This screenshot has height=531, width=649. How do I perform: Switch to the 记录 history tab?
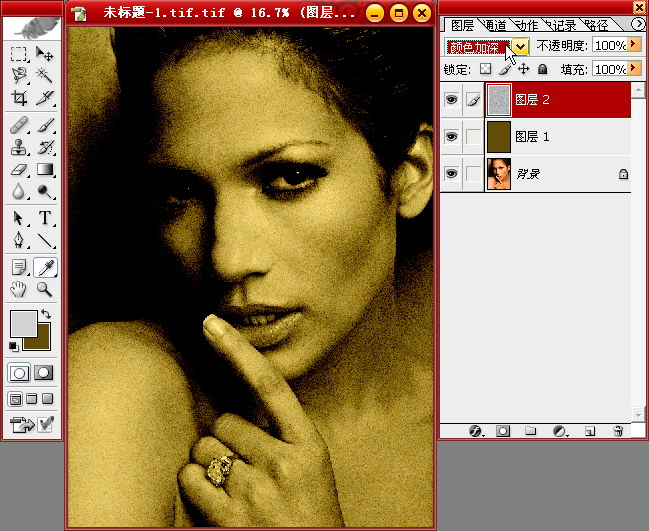pos(562,26)
